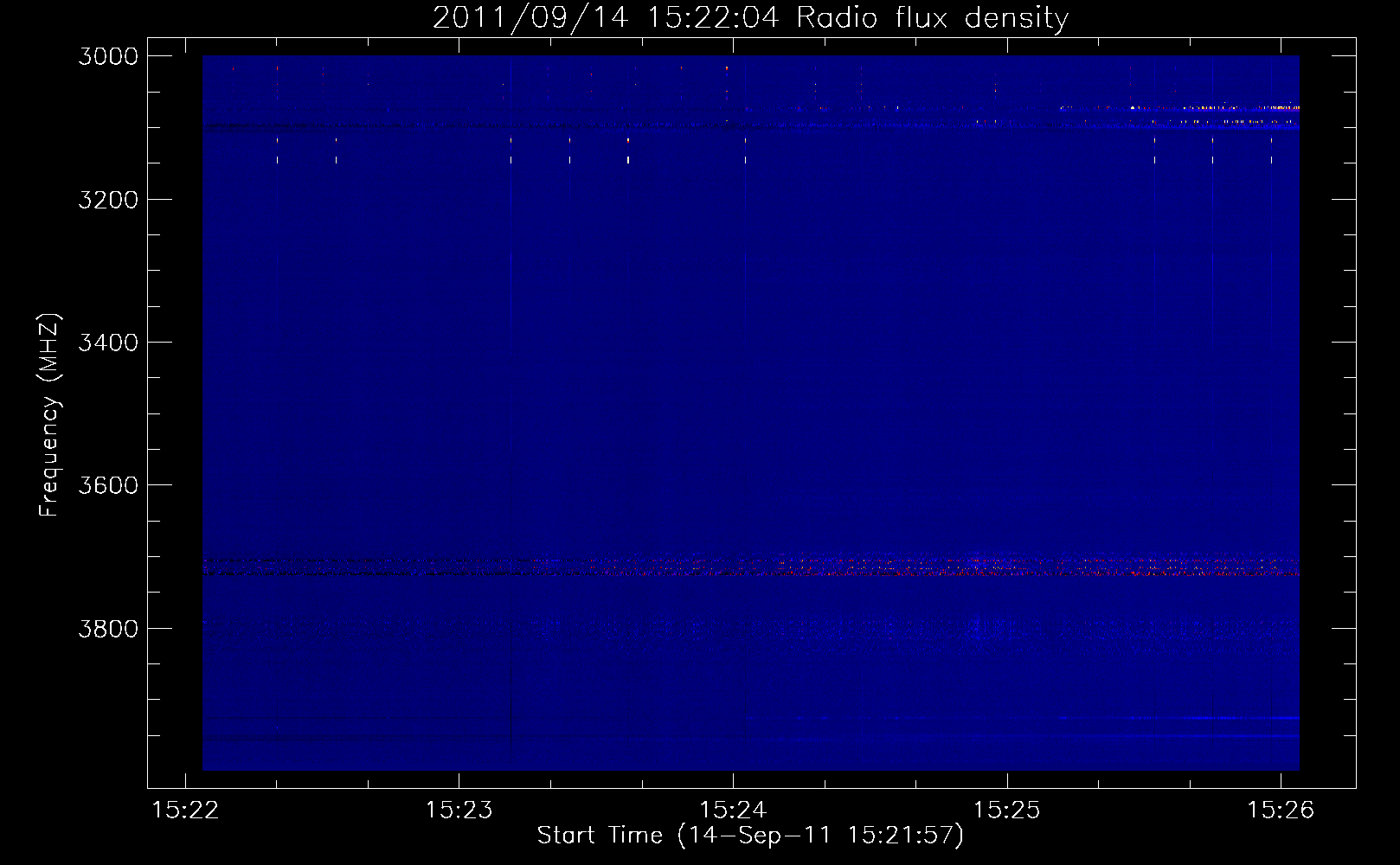Click the 15:25 time tick label
The height and width of the screenshot is (865, 1400).
coord(1007,811)
